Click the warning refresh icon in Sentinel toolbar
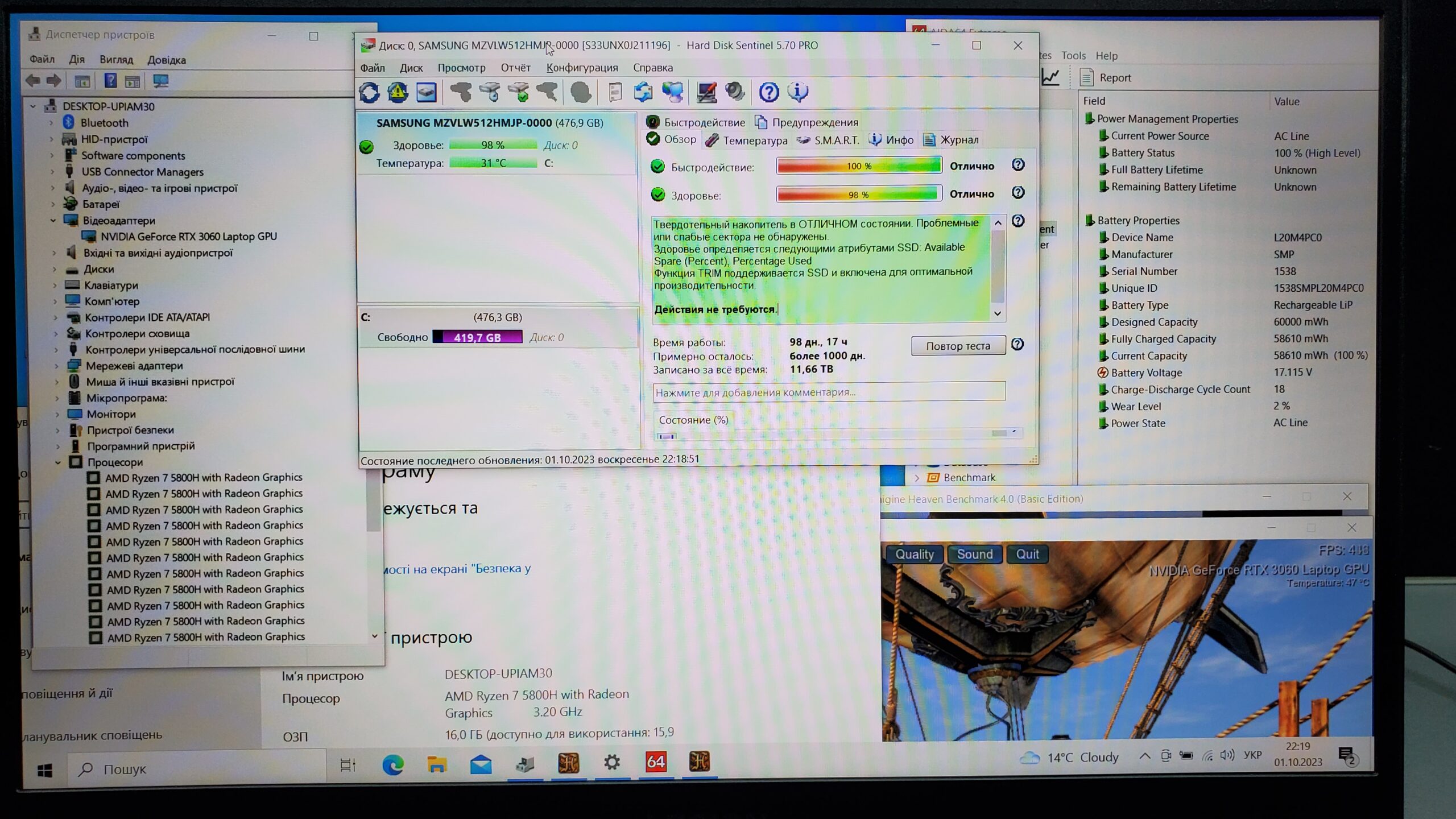Viewport: 1456px width, 819px height. click(398, 92)
